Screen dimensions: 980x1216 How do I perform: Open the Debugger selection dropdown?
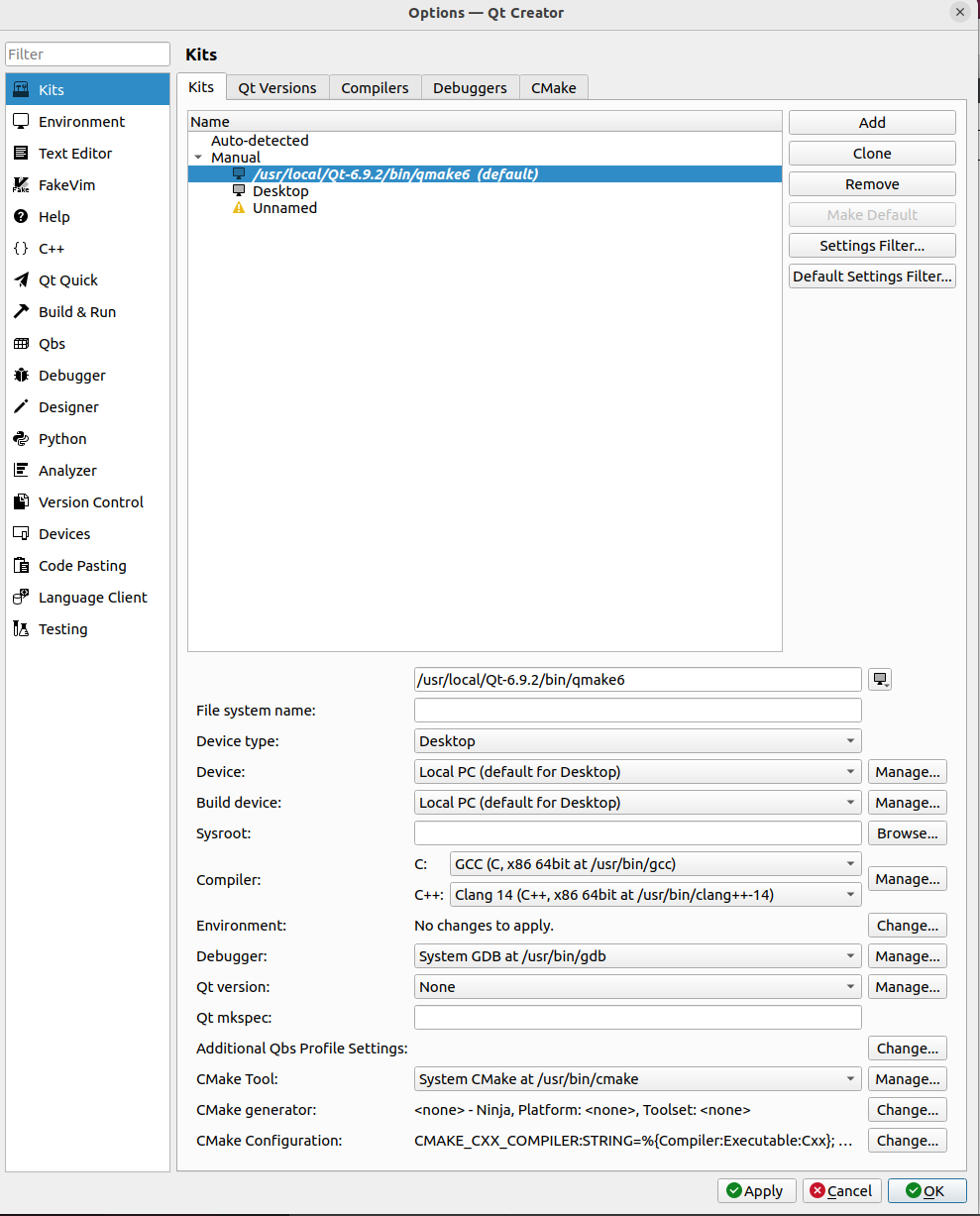point(637,956)
